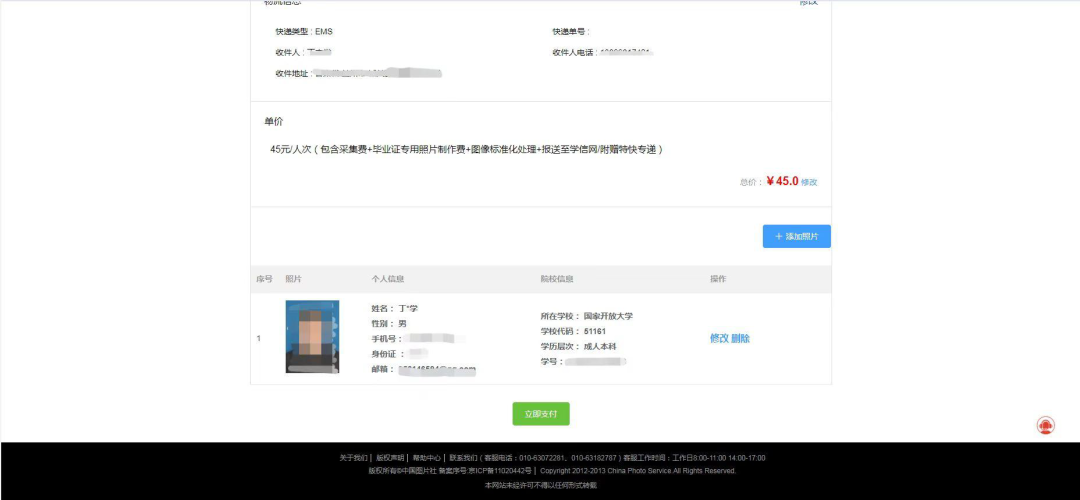Click the 收件人电话 label
Viewport: 1080px width, 500px height.
[575, 52]
